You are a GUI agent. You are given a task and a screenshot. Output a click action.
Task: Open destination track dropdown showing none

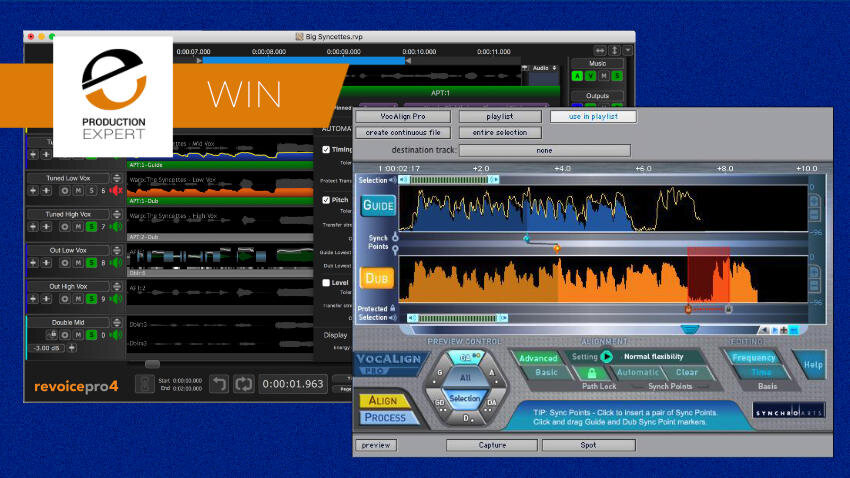pyautogui.click(x=544, y=151)
